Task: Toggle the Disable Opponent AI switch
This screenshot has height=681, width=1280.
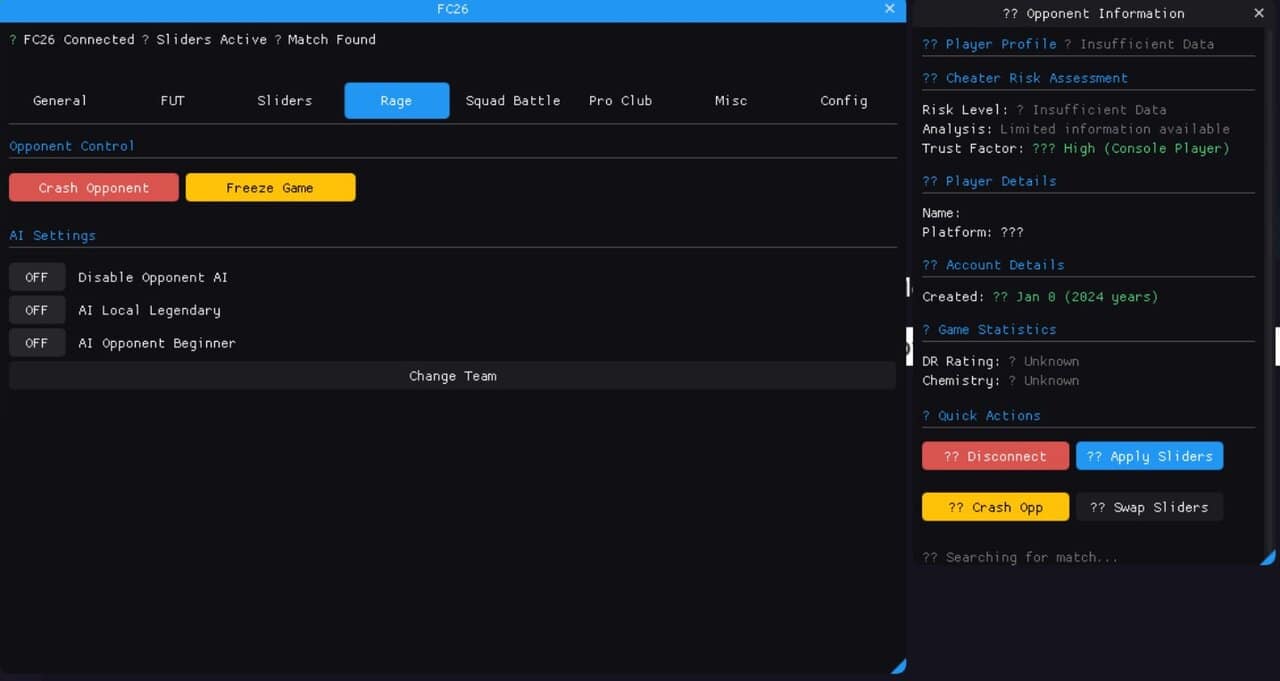Action: pos(37,277)
